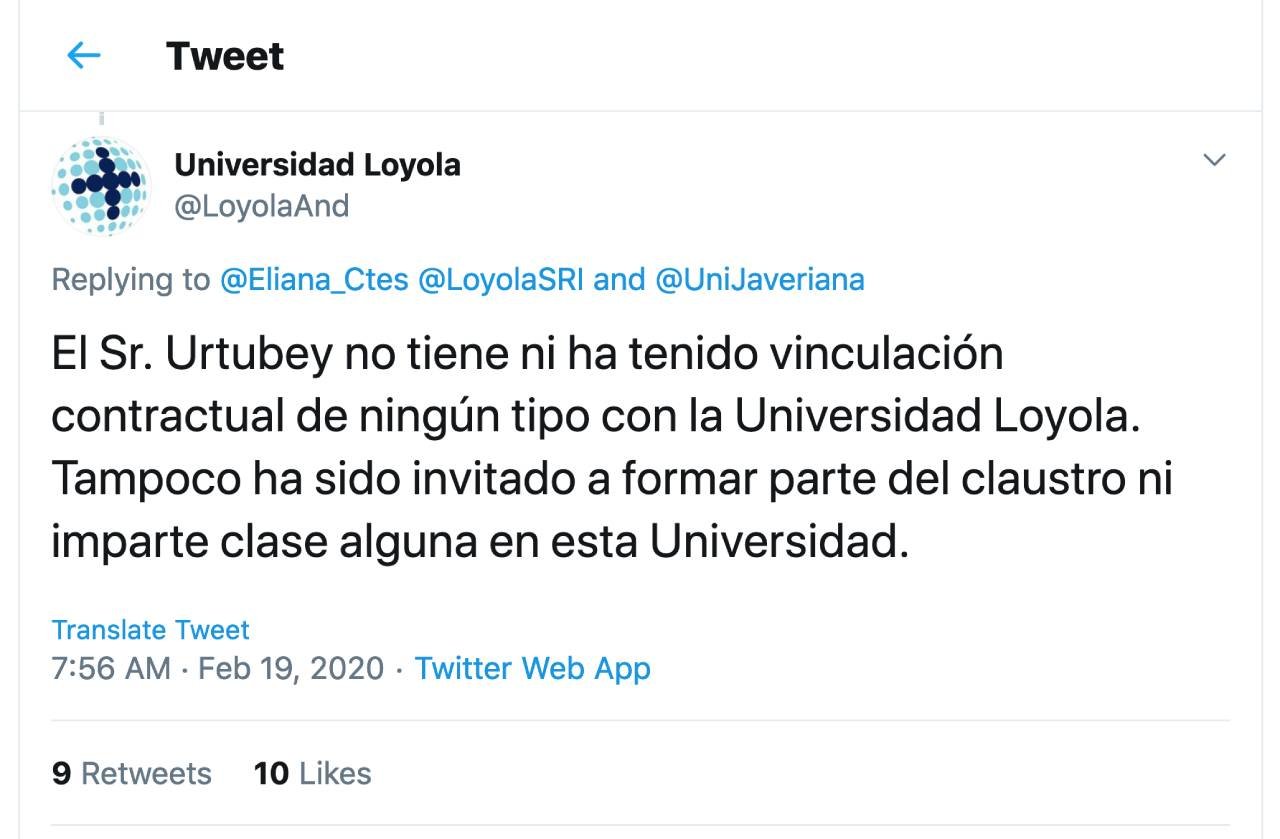Open the @UniJaveriana mention
Viewport: 1280px width, 839px height.
coord(759,279)
